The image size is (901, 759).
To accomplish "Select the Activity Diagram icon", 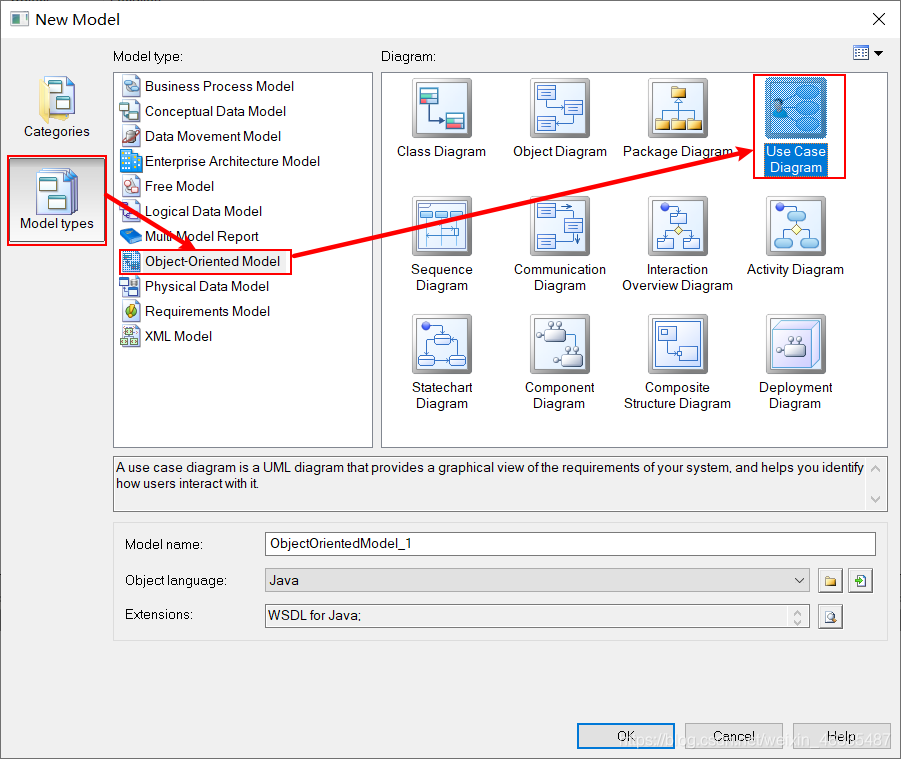I will 795,225.
